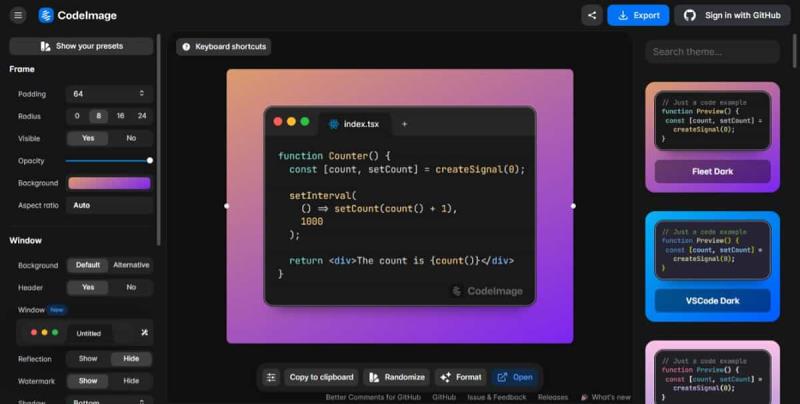Viewport: 800px width, 404px height.
Task: Open the Padding dropdown
Action: (x=109, y=93)
